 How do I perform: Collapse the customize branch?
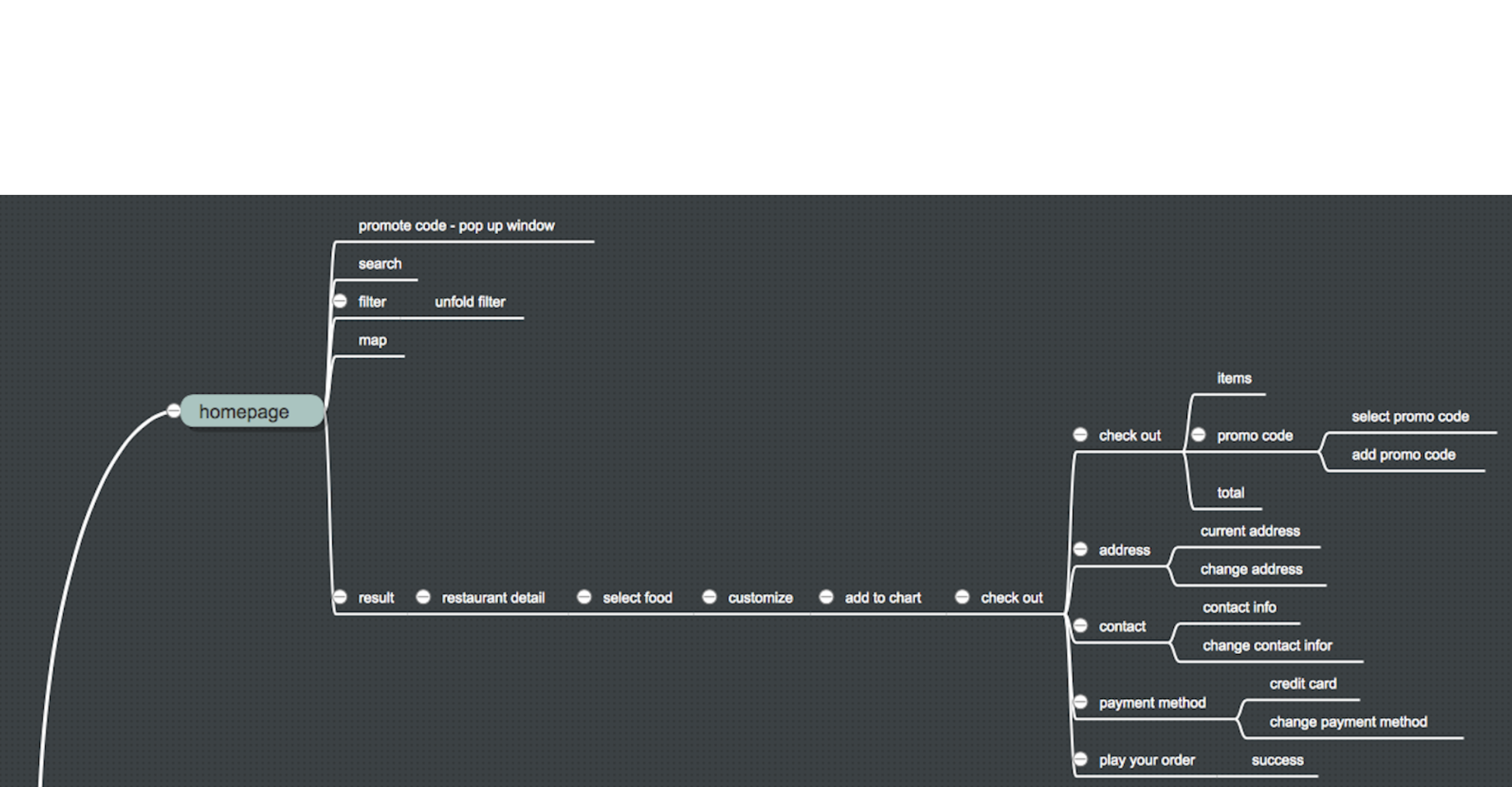tap(710, 597)
